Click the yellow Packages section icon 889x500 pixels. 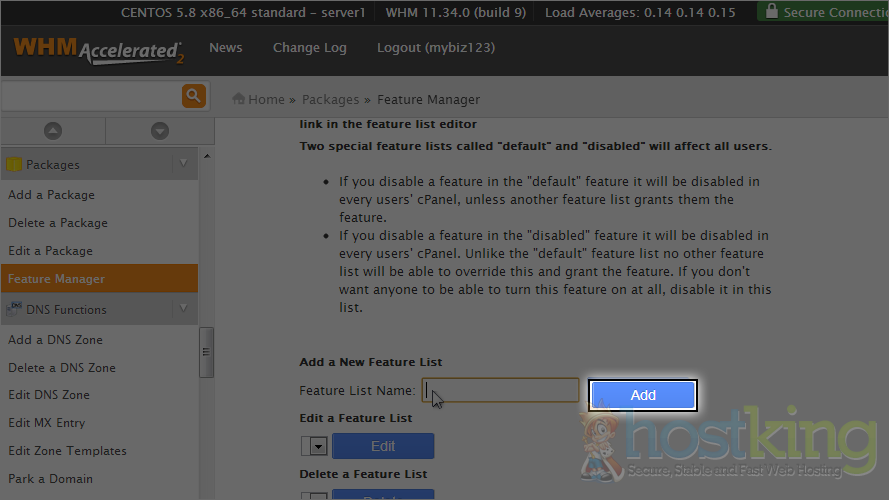[14, 164]
